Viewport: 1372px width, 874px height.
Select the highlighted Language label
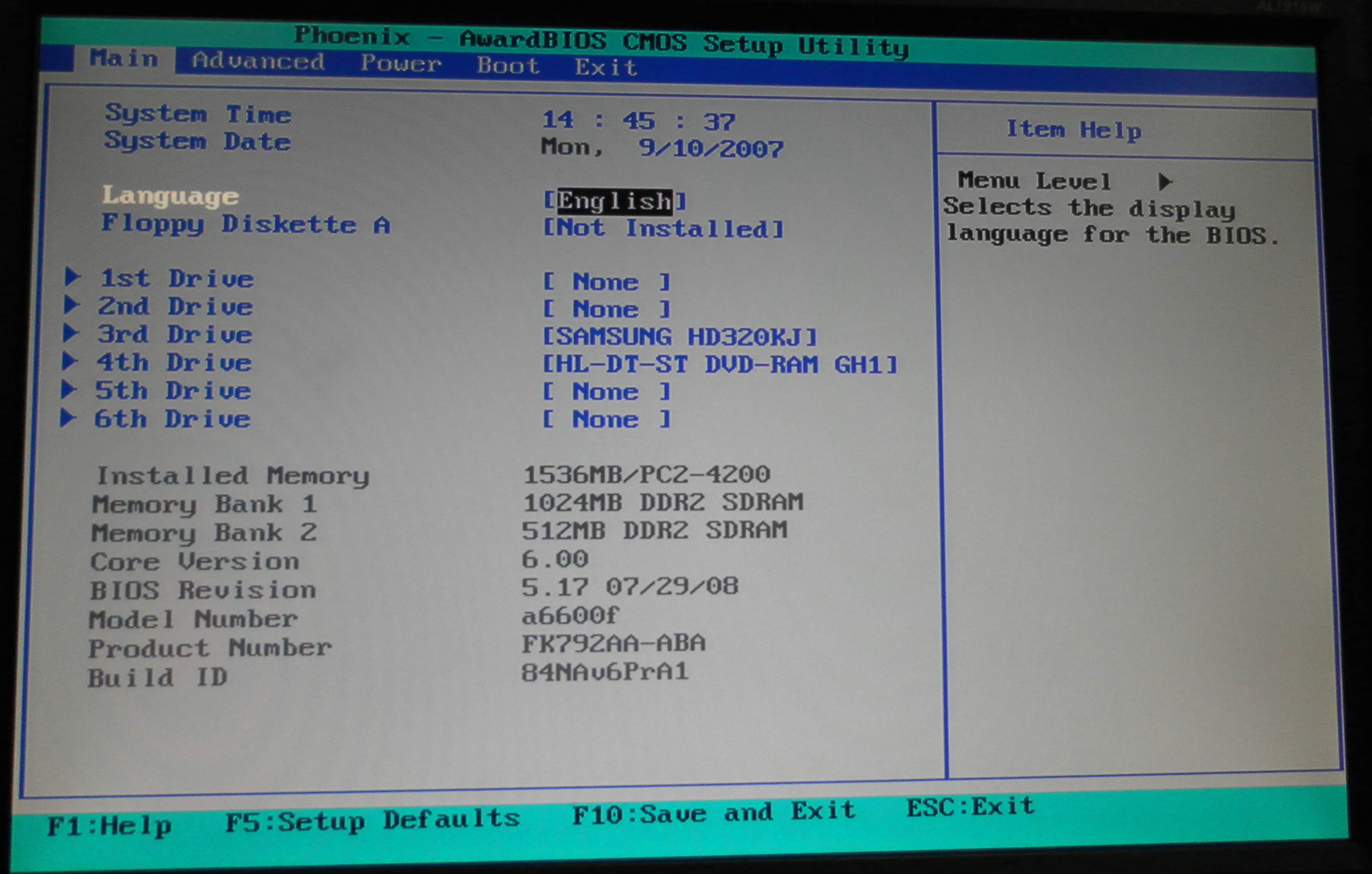pyautogui.click(x=170, y=195)
